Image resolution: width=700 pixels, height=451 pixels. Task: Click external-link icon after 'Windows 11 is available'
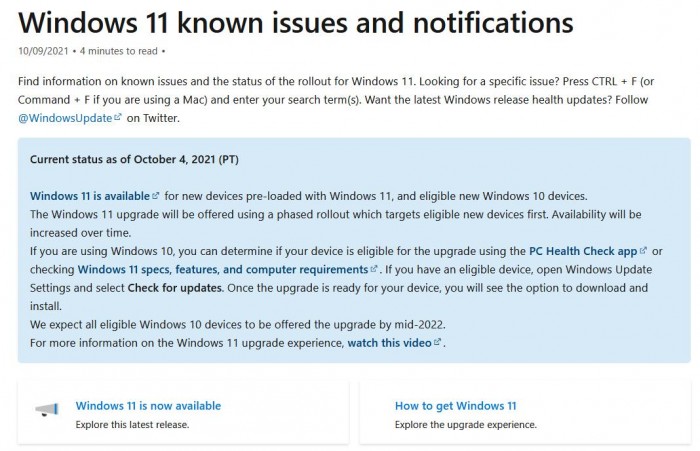point(156,196)
